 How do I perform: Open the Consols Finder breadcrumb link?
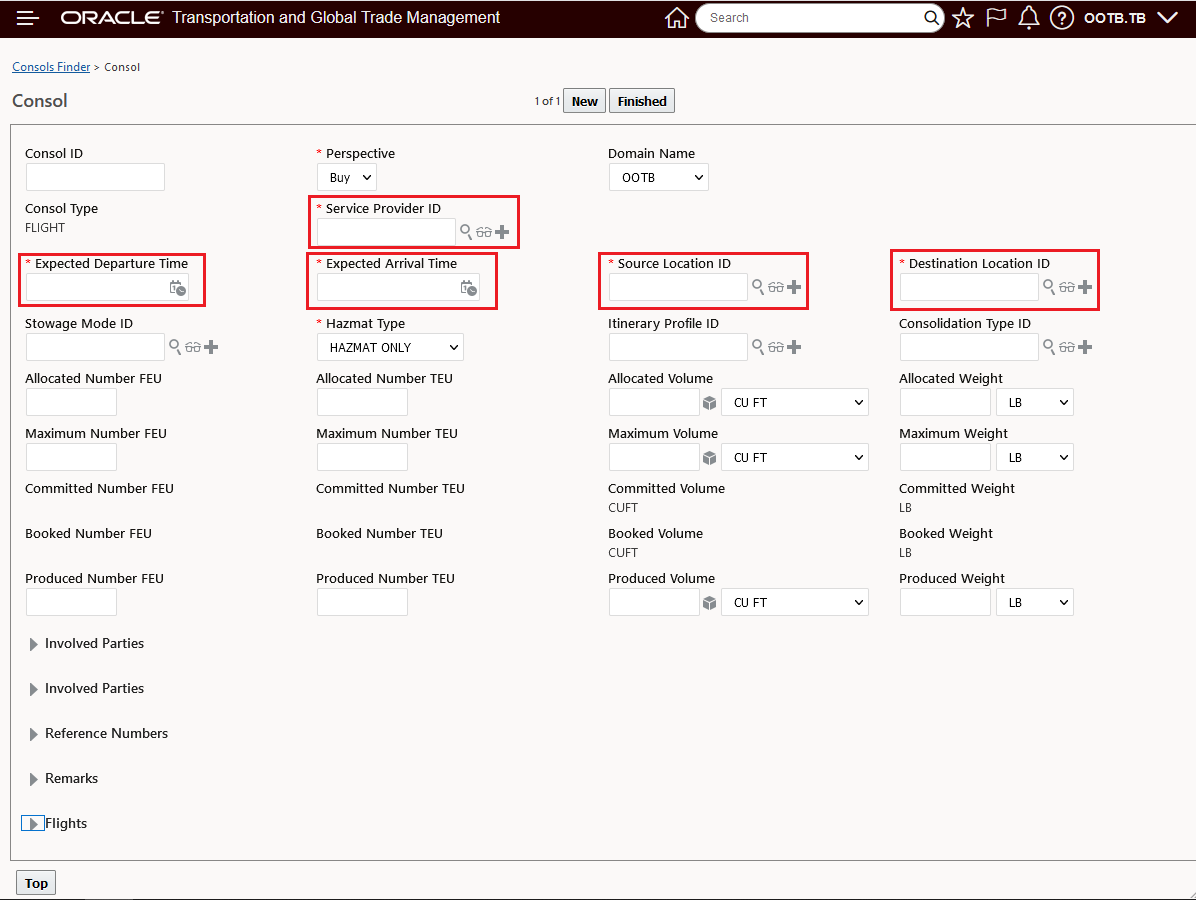[x=51, y=67]
